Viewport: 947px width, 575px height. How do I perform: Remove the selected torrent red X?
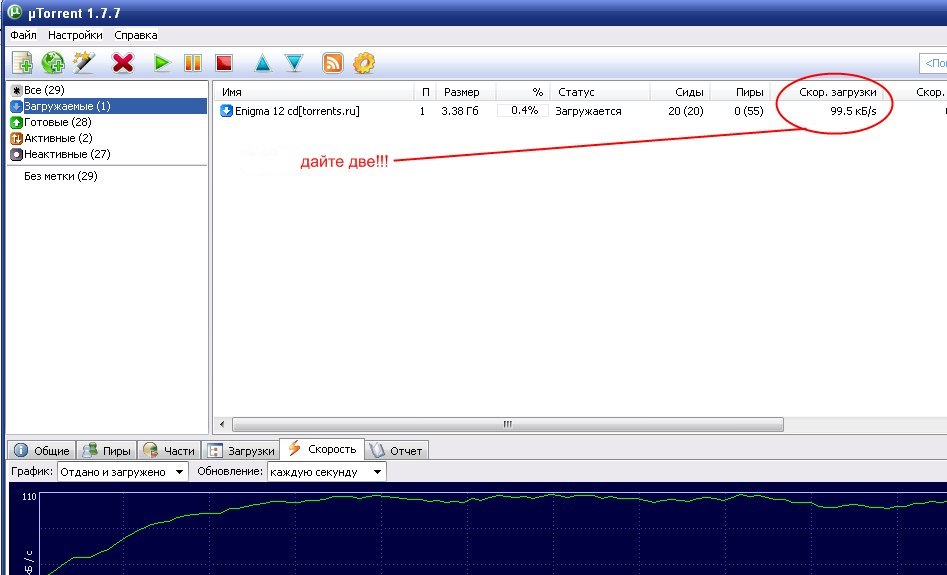click(123, 63)
